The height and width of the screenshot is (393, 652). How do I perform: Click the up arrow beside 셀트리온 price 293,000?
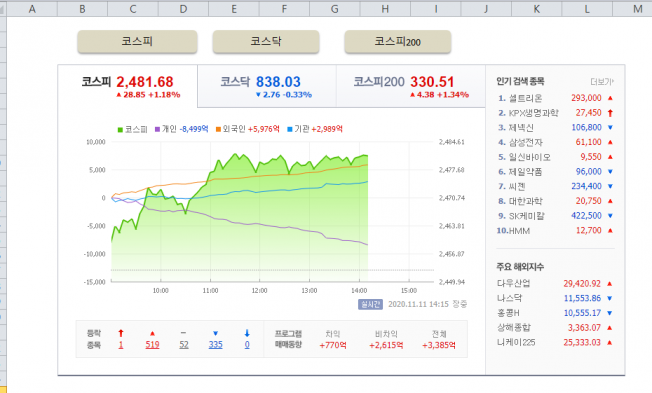[x=610, y=98]
